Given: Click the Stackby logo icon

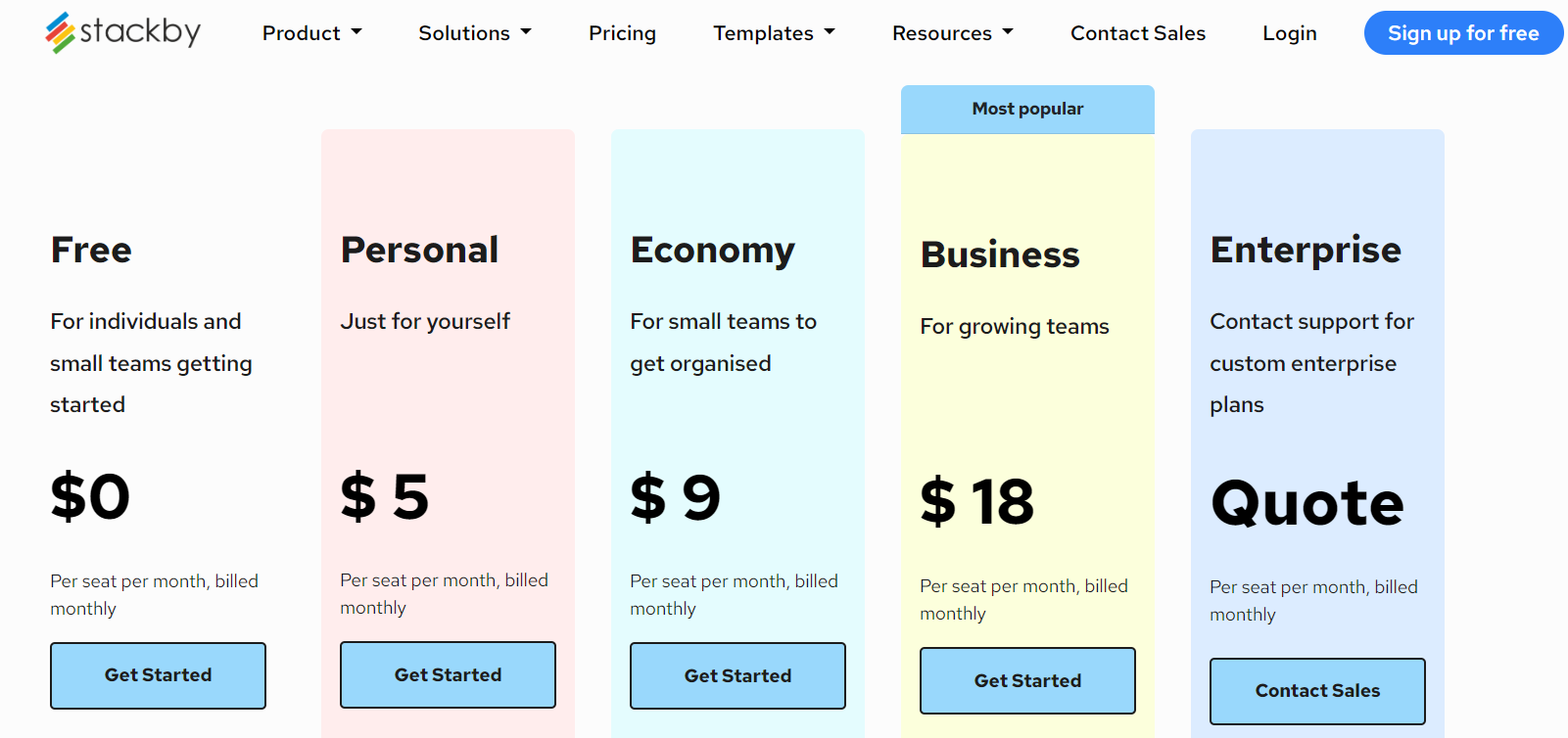Looking at the screenshot, I should click(x=57, y=30).
